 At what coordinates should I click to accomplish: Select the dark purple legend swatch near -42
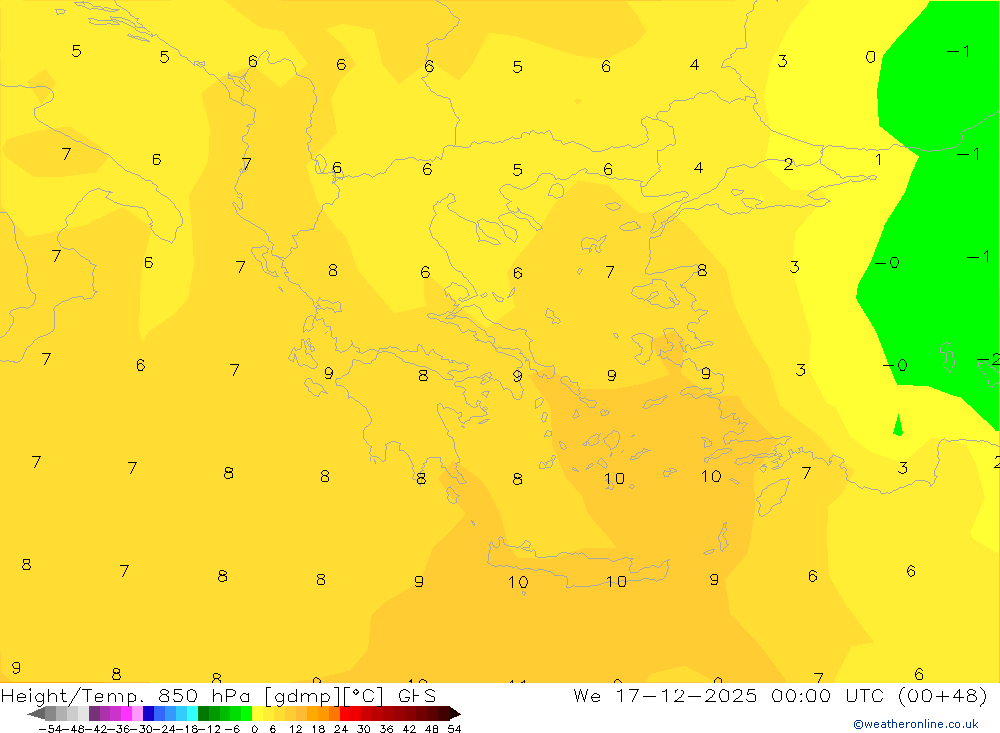point(94,714)
